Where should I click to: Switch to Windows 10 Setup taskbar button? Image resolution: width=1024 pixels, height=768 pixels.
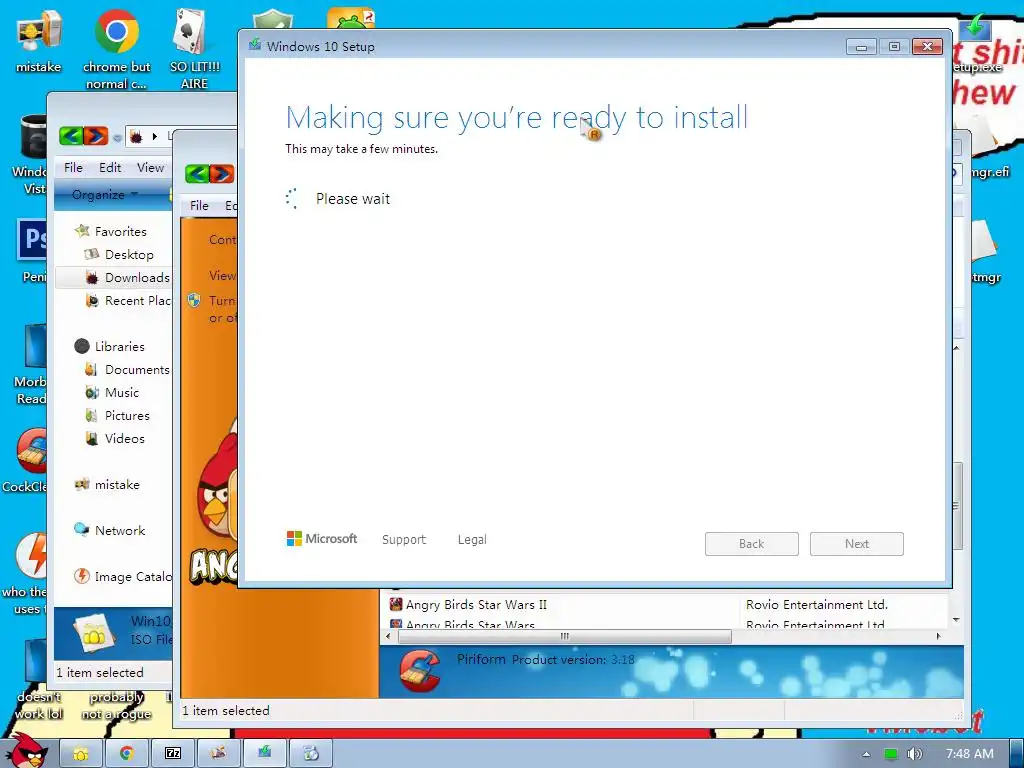264,754
